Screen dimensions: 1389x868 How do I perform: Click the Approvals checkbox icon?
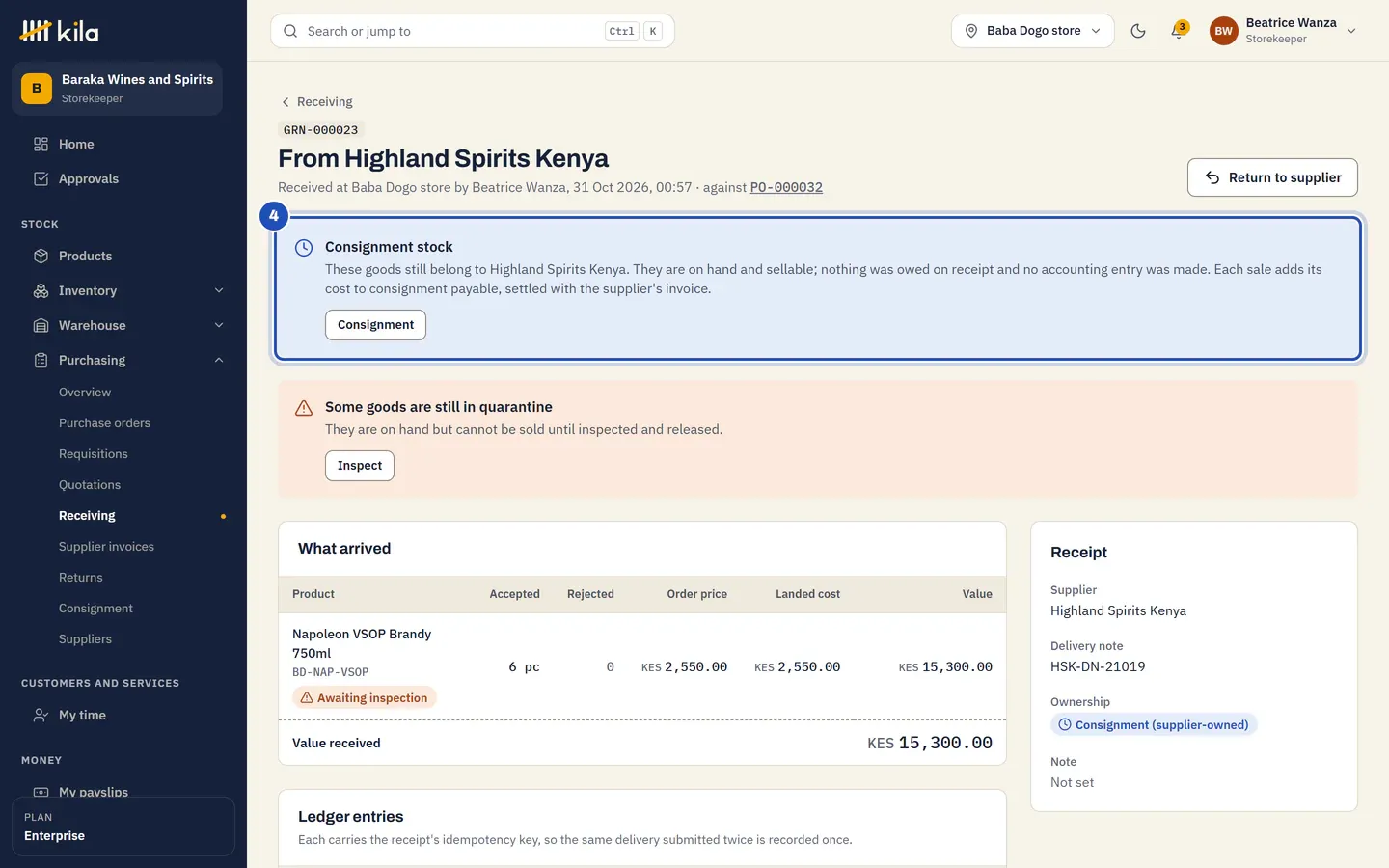pyautogui.click(x=41, y=178)
